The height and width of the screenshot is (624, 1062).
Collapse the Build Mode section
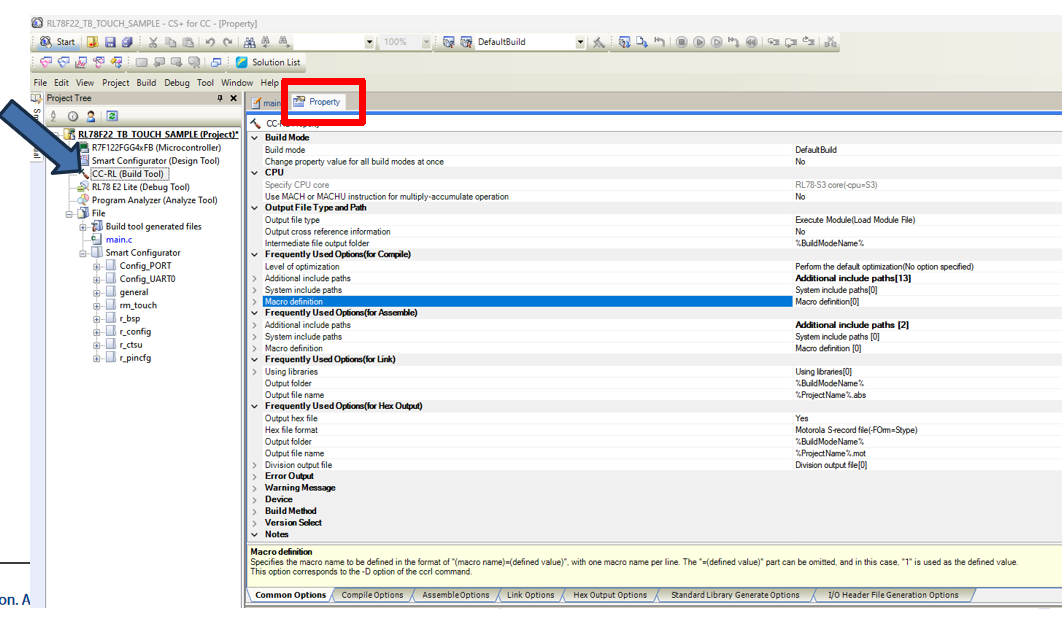(255, 138)
